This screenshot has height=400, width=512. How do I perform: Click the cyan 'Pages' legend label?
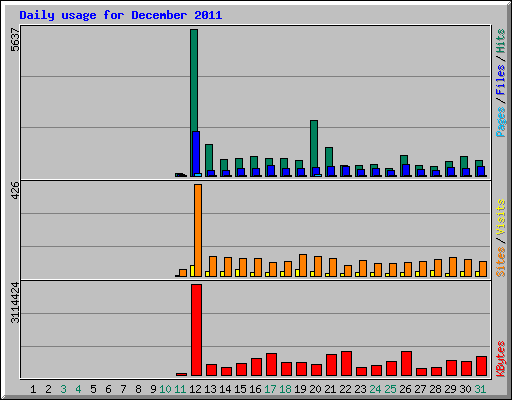501,121
